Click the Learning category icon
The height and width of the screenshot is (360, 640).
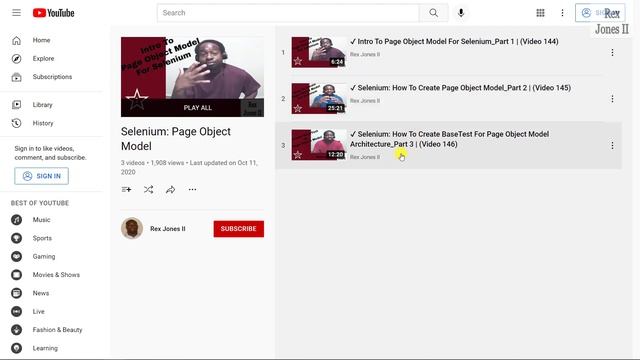click(x=16, y=348)
